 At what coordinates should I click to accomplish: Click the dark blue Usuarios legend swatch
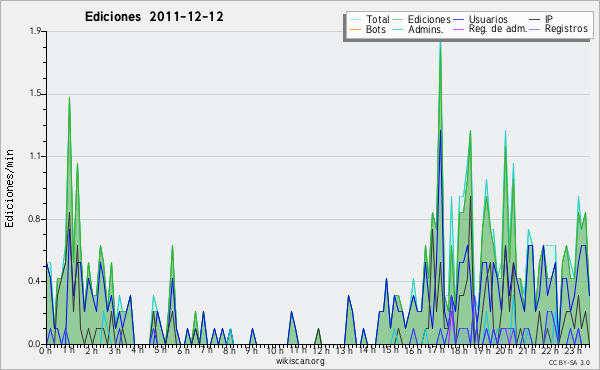[x=459, y=20]
